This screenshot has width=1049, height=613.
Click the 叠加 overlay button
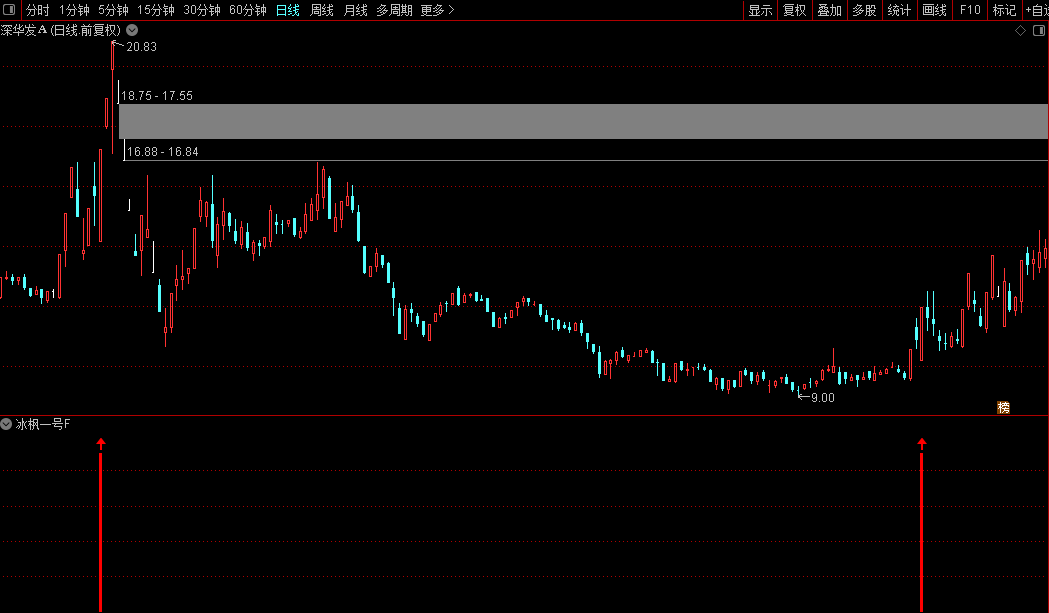point(830,10)
